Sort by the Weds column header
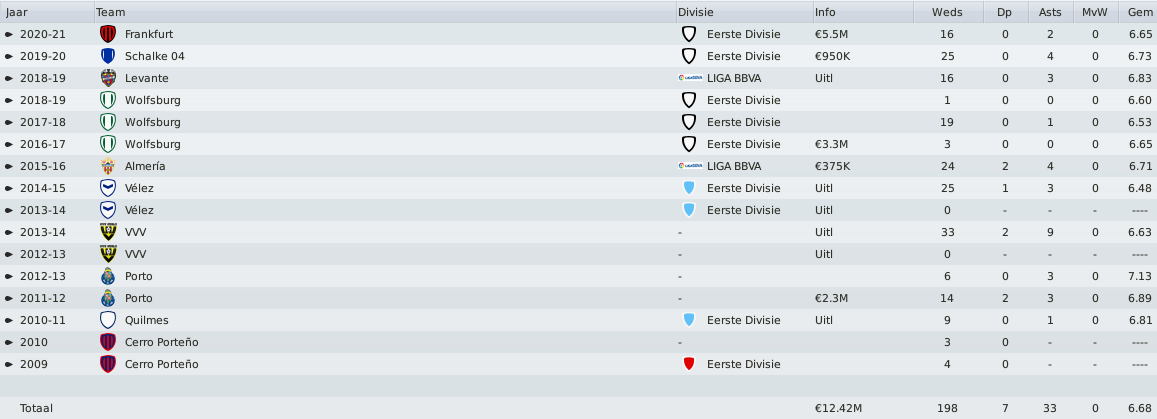Viewport: 1157px width, 419px height. coord(947,12)
